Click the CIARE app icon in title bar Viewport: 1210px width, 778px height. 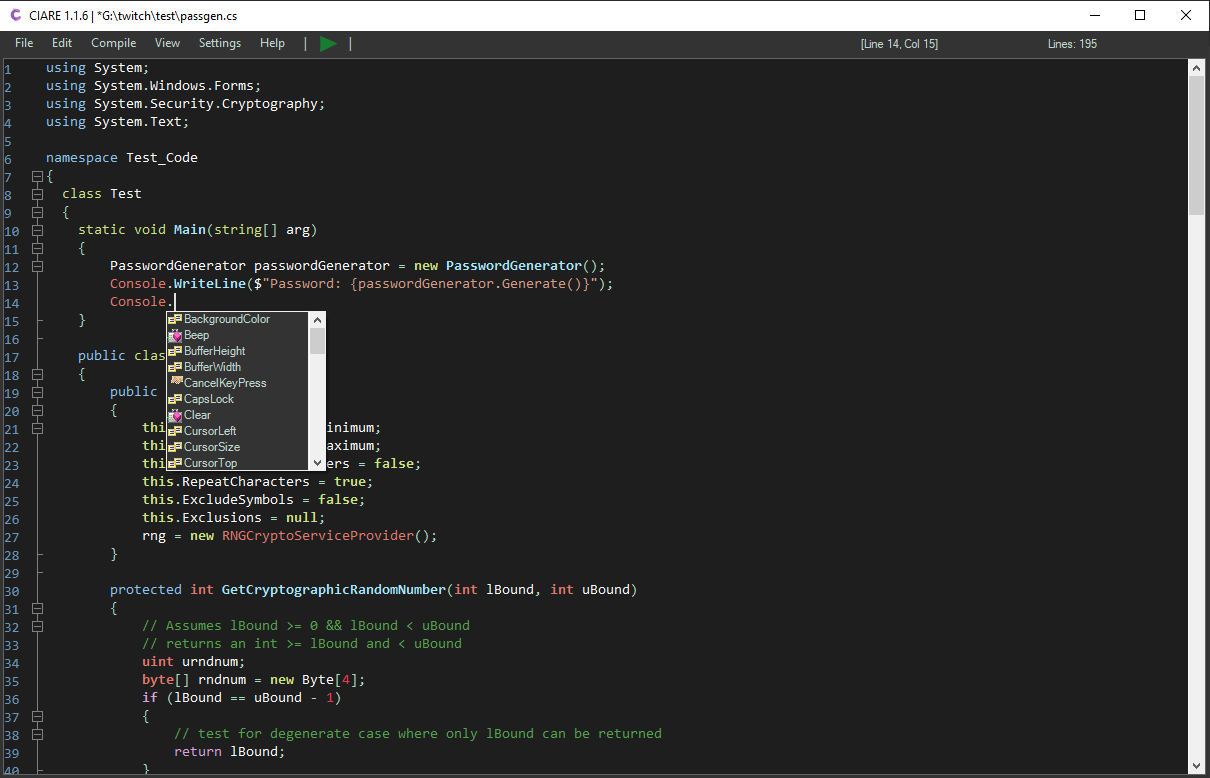pos(15,15)
